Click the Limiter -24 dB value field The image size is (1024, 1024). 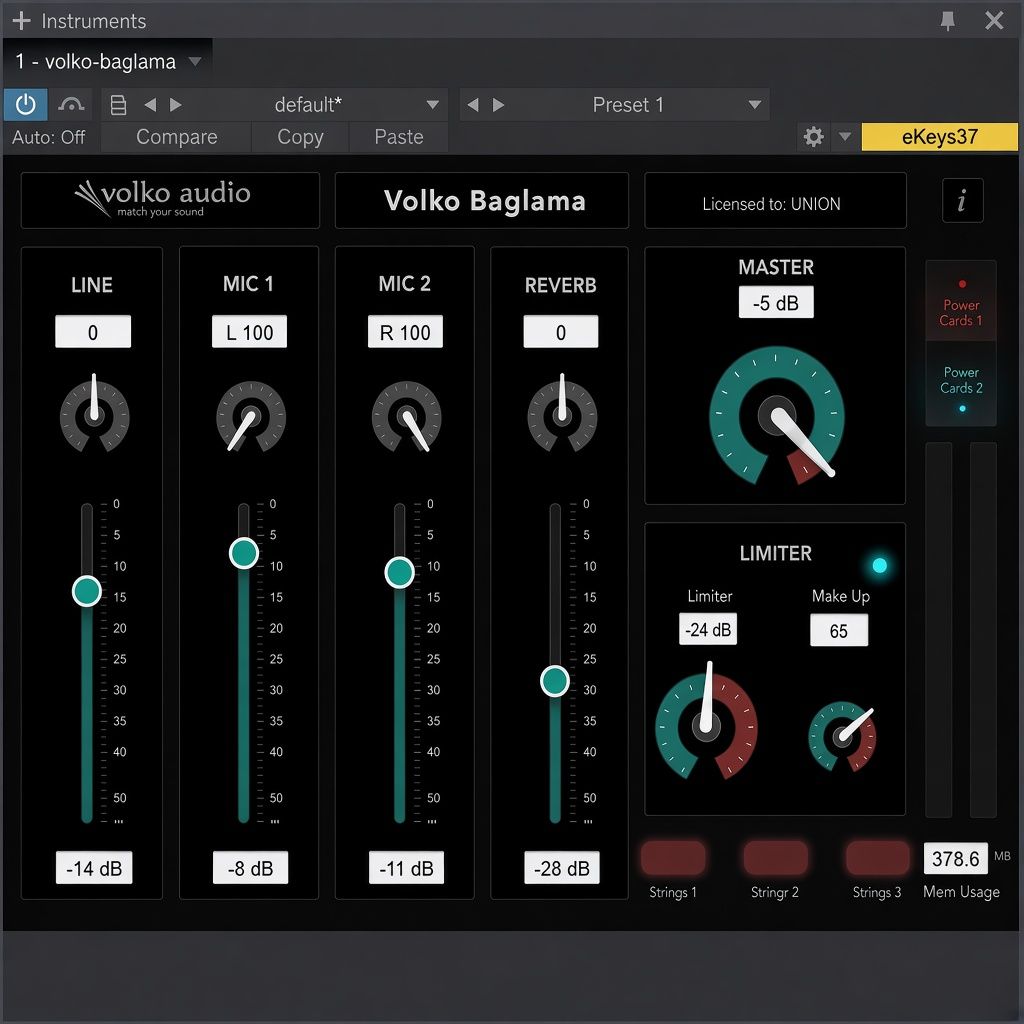[x=708, y=630]
